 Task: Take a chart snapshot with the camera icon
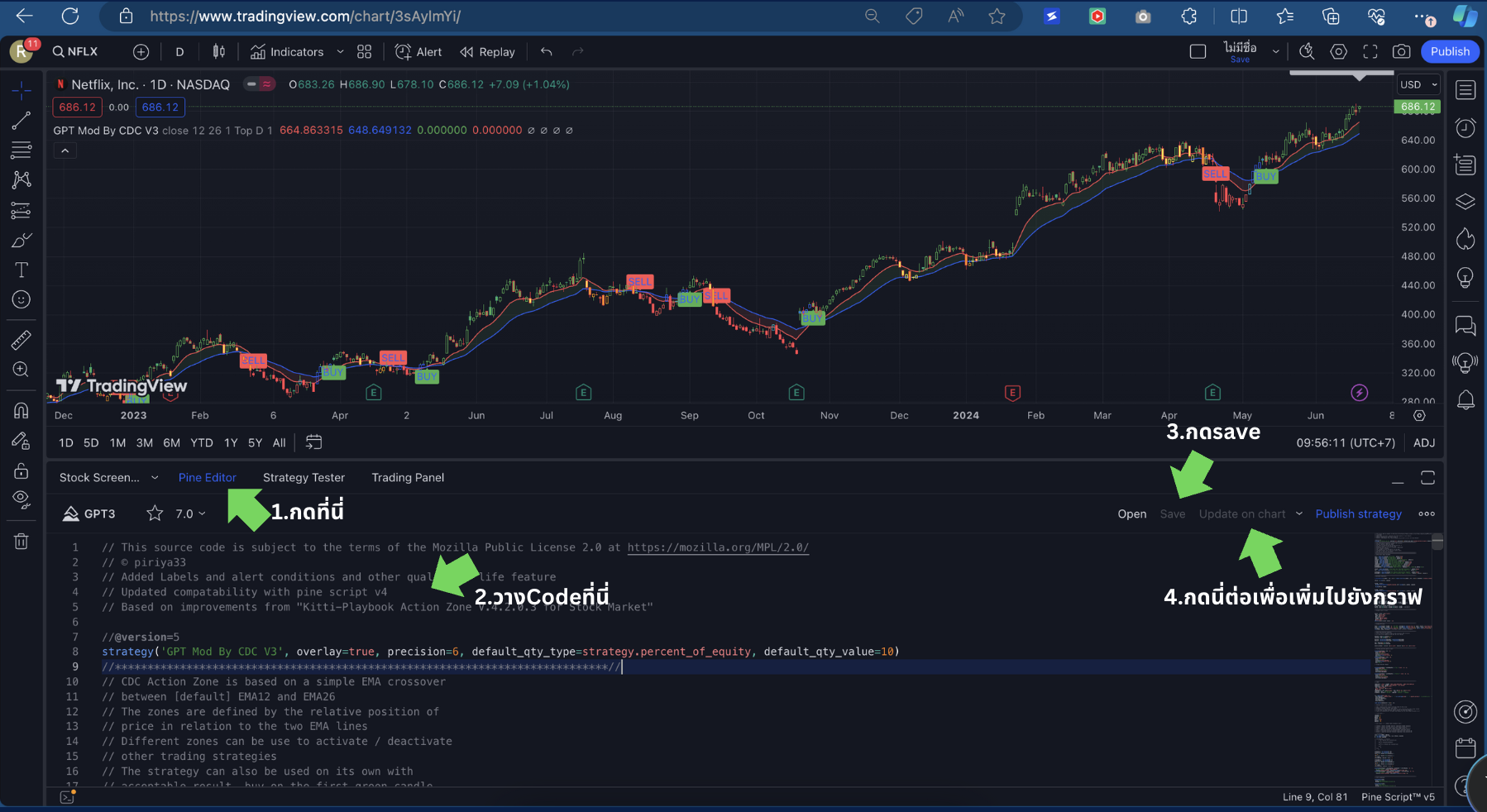1402,51
